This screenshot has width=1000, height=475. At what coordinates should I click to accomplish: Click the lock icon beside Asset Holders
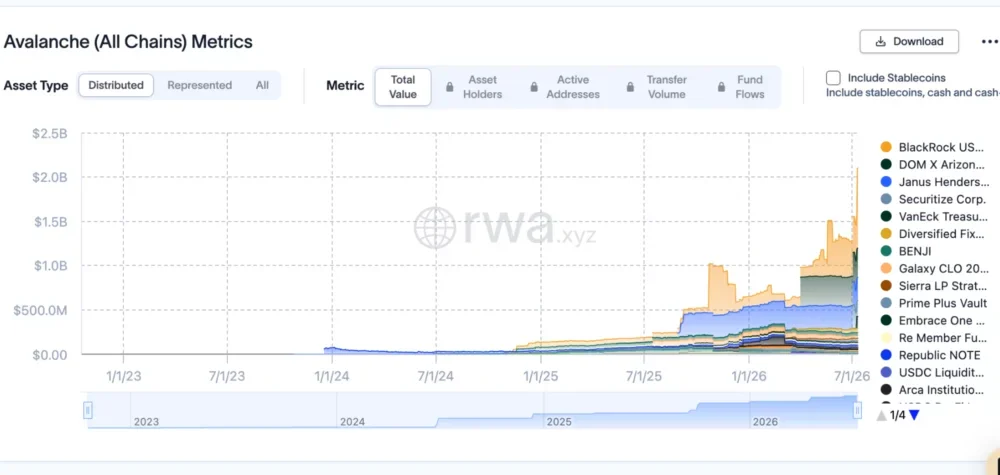click(x=450, y=87)
